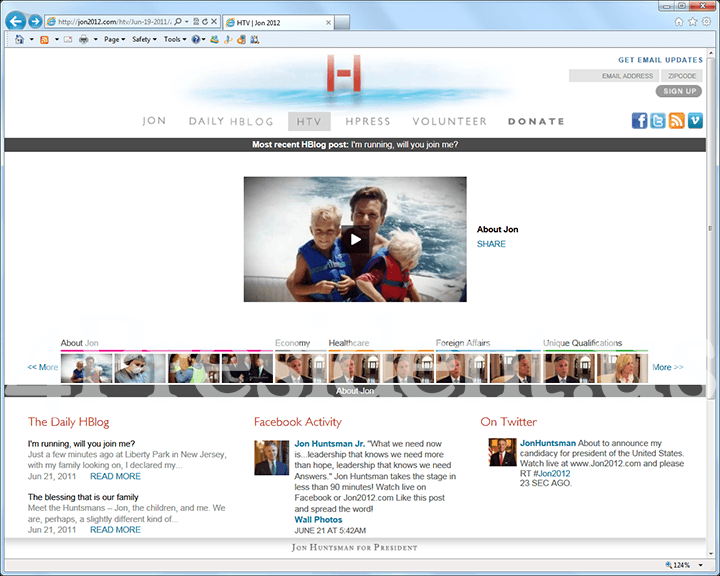Click the Home icon in the command bar
Image resolution: width=720 pixels, height=576 pixels.
[x=19, y=40]
